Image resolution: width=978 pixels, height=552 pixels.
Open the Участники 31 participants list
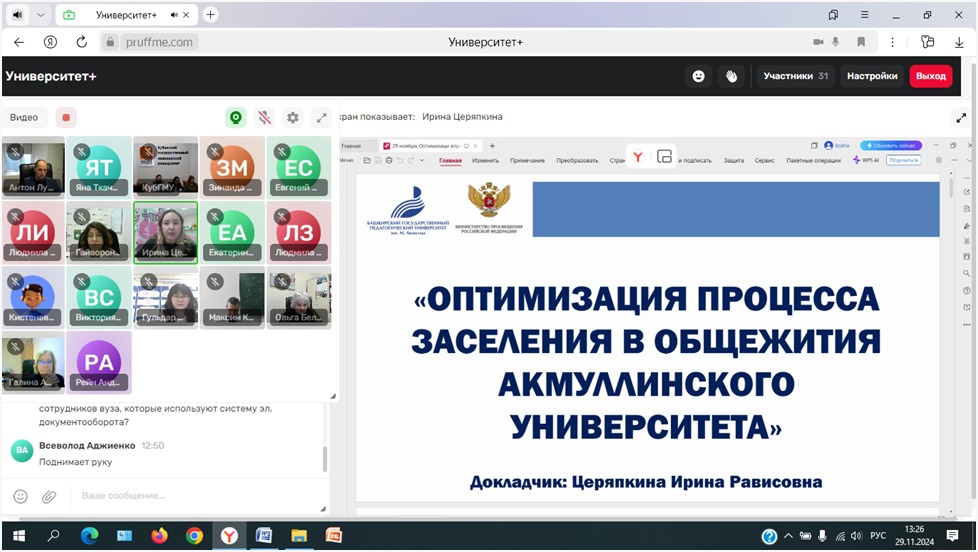tap(795, 76)
